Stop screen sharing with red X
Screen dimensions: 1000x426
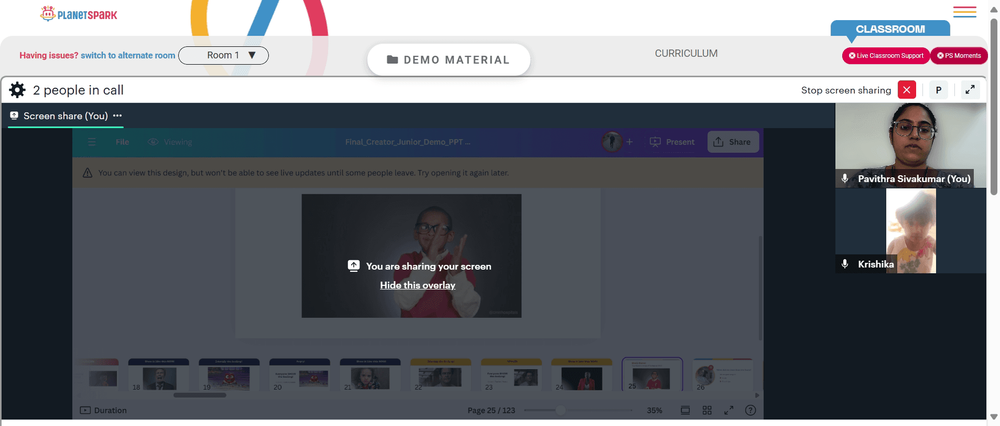(x=906, y=90)
